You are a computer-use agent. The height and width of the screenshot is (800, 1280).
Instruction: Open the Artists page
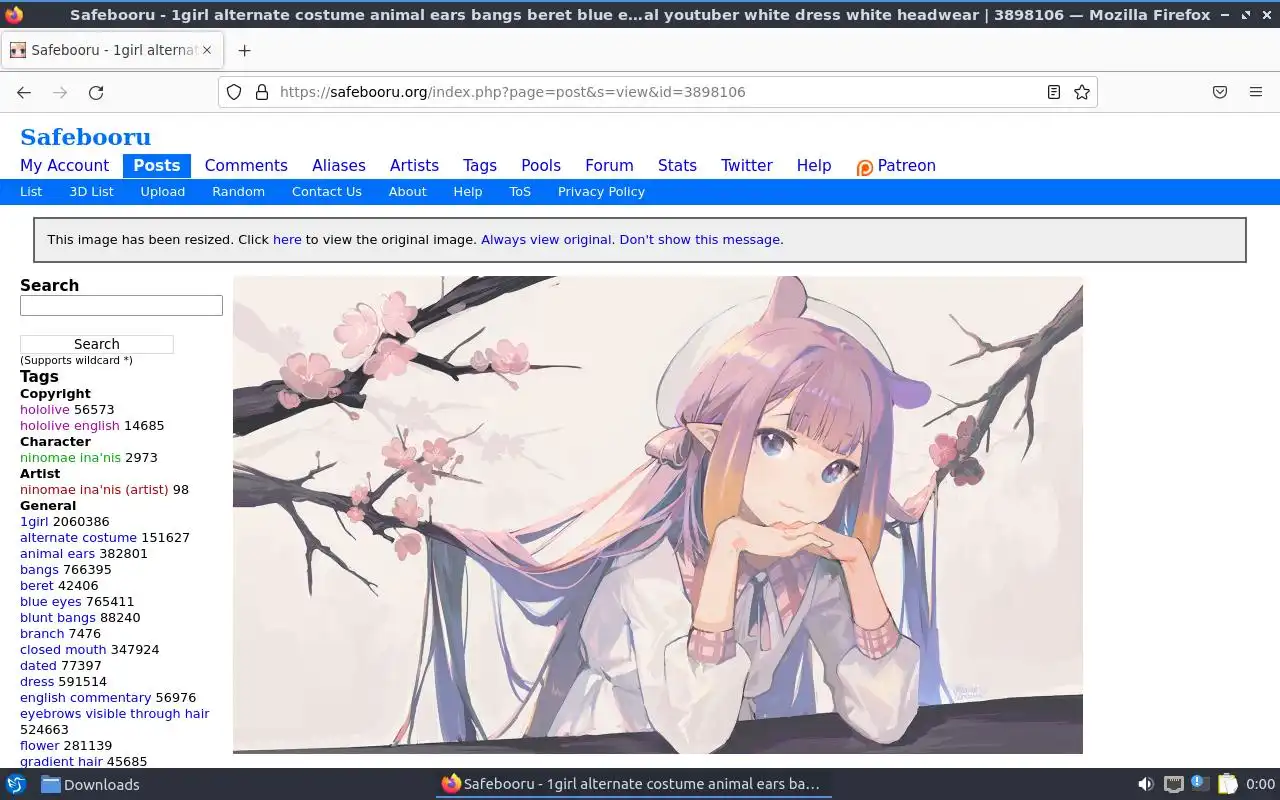pos(414,166)
